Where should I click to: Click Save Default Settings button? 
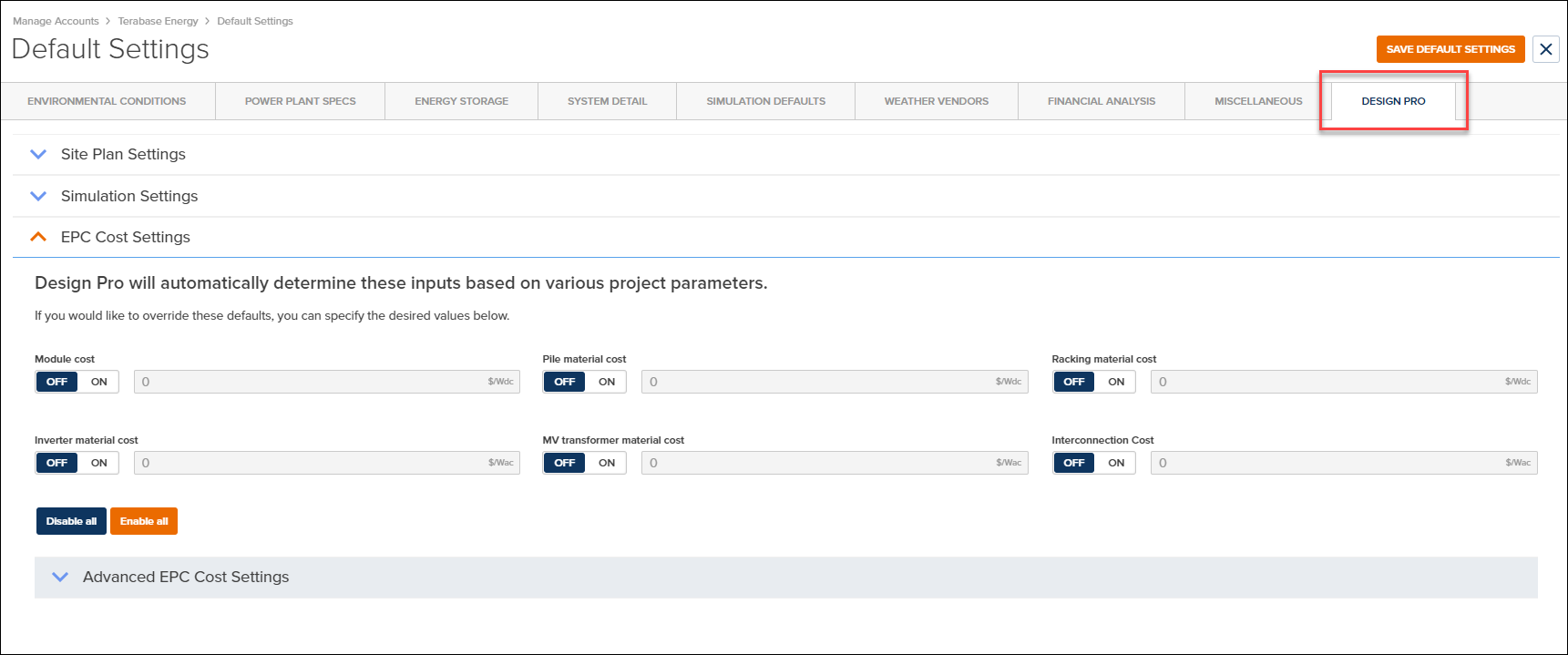(1450, 49)
